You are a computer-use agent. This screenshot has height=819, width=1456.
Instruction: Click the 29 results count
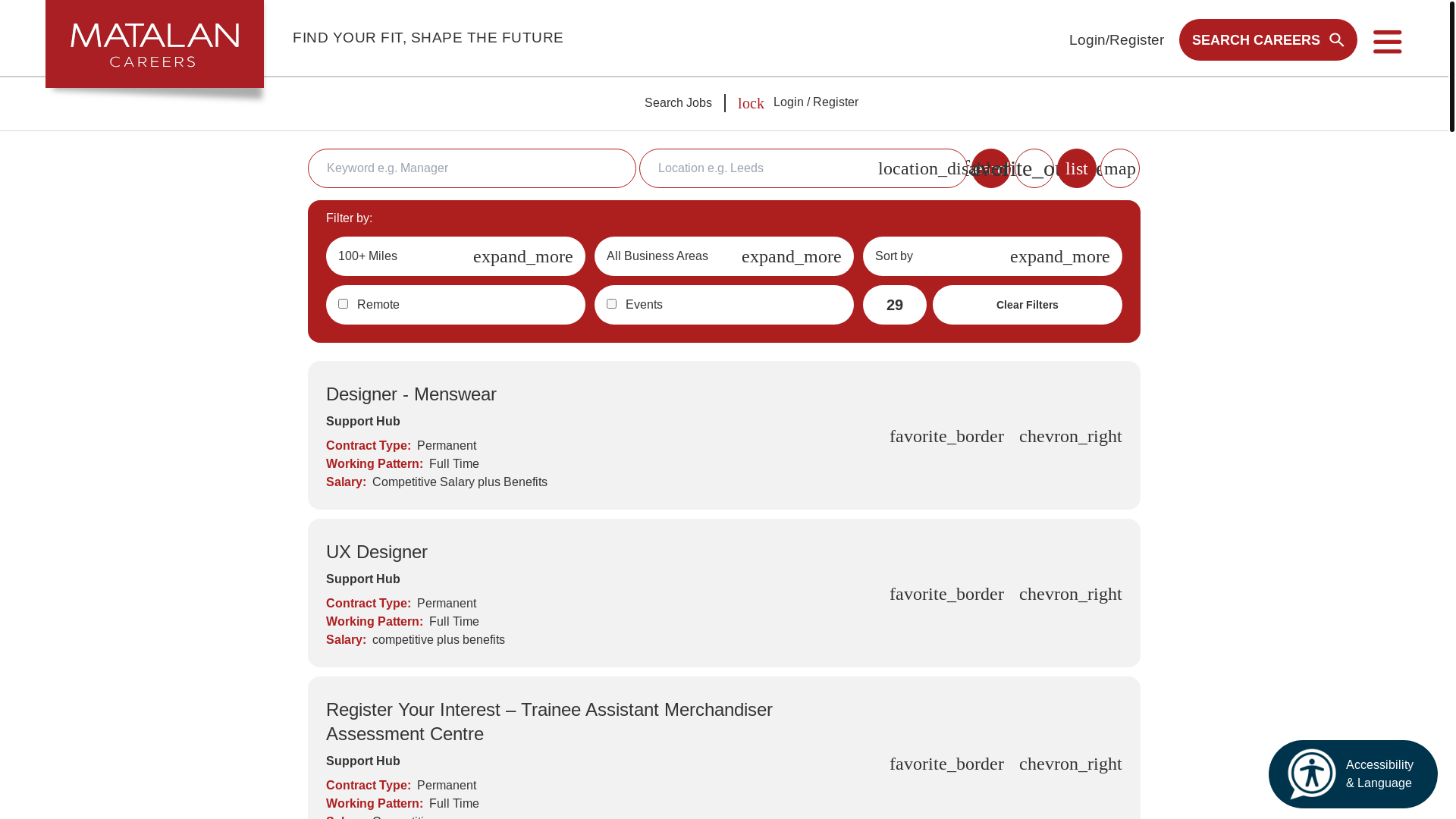pos(895,305)
